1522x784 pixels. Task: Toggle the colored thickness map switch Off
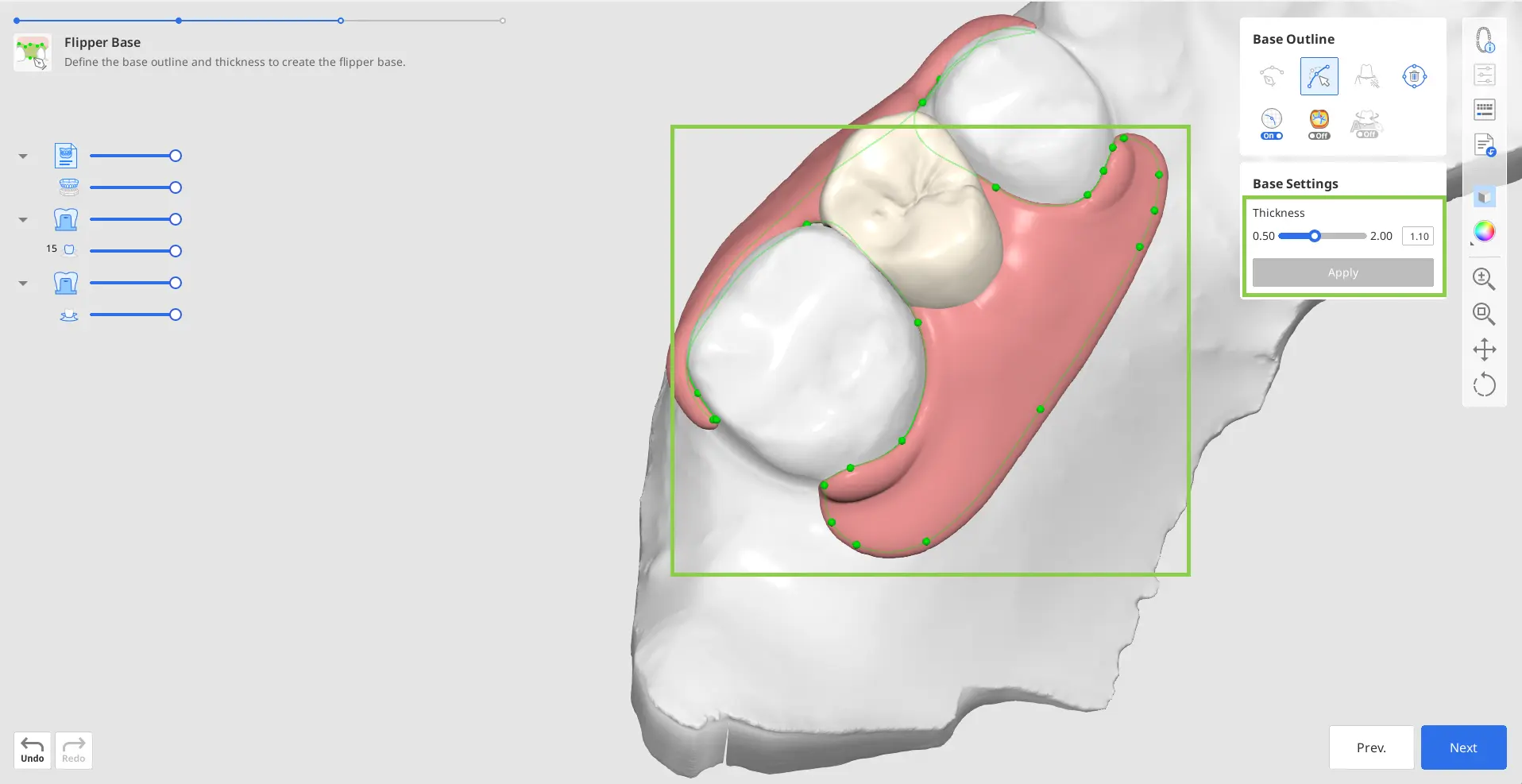coord(1319,124)
